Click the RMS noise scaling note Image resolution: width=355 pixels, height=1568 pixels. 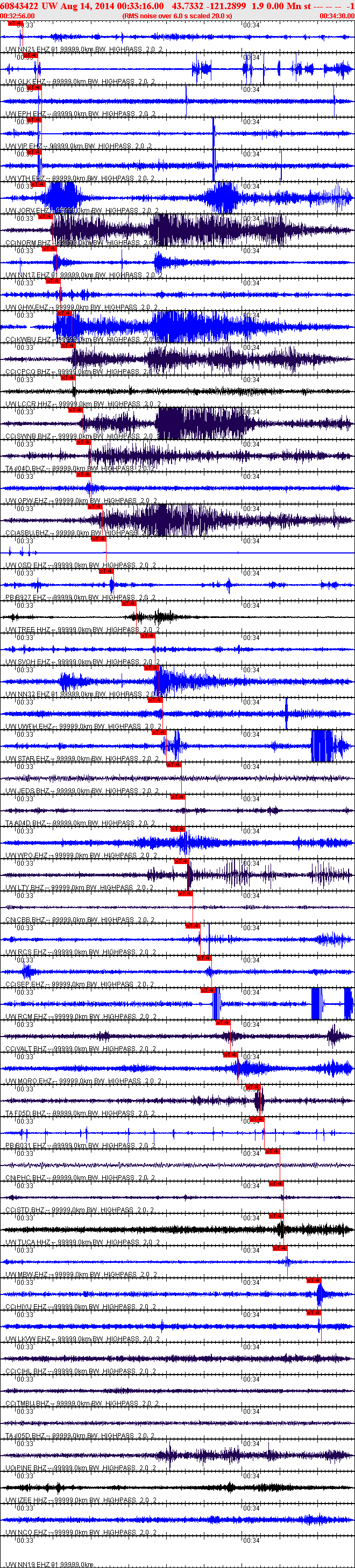pos(176,16)
